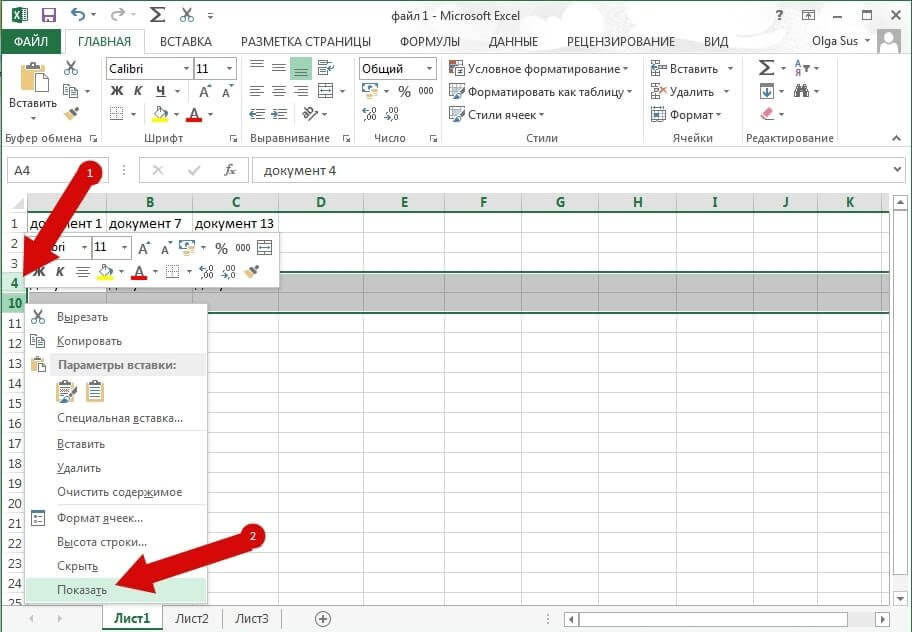Click the Fill down arrow icon
The width and height of the screenshot is (912, 632).
coord(766,91)
